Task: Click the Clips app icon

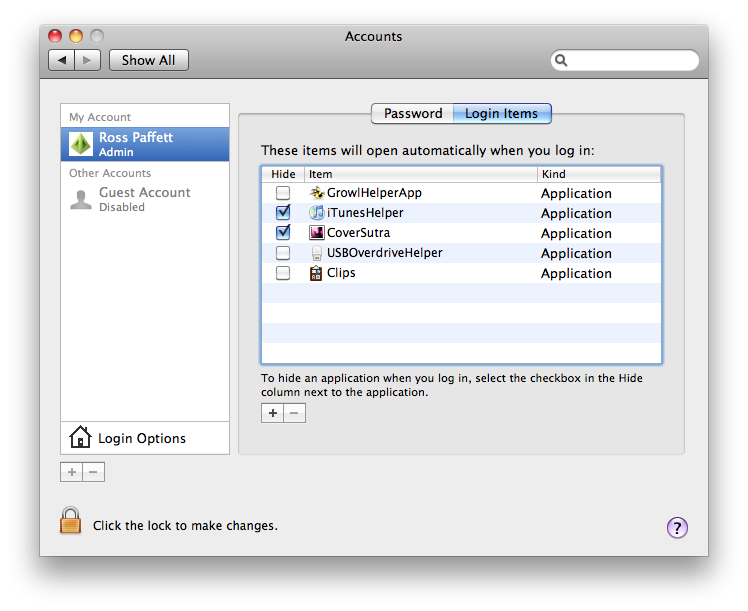Action: (316, 273)
